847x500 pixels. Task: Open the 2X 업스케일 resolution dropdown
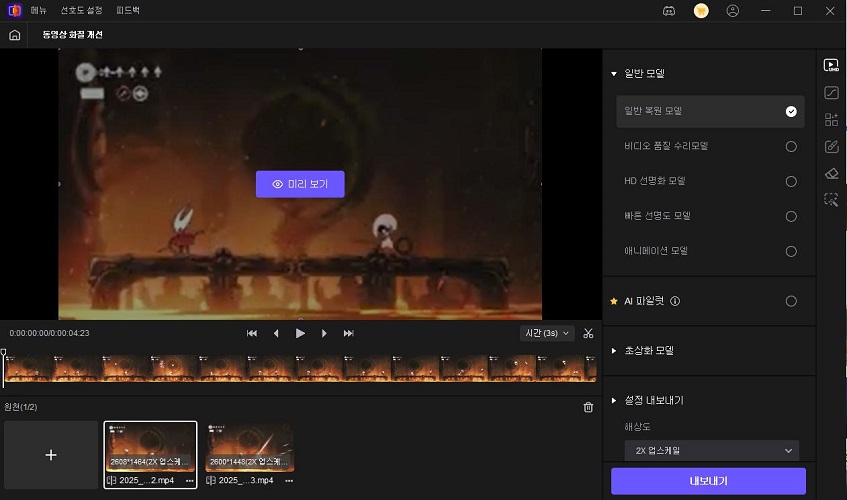(x=711, y=451)
